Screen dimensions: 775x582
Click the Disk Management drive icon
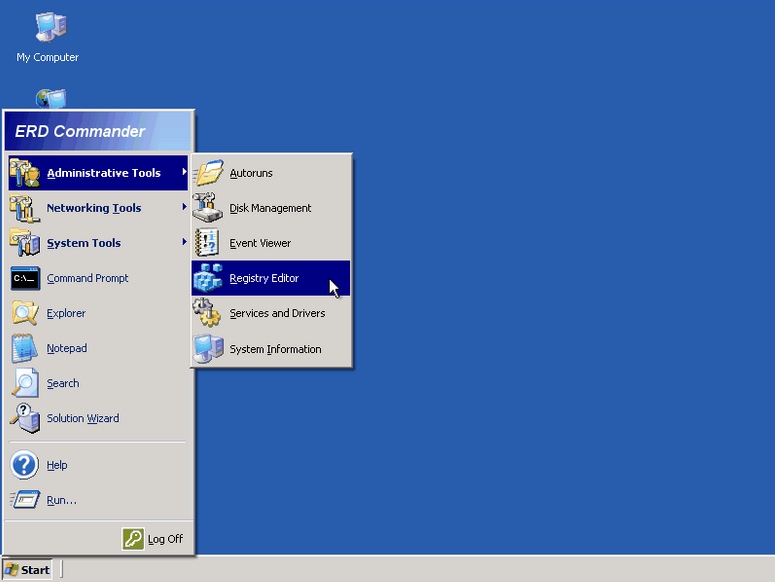[208, 208]
